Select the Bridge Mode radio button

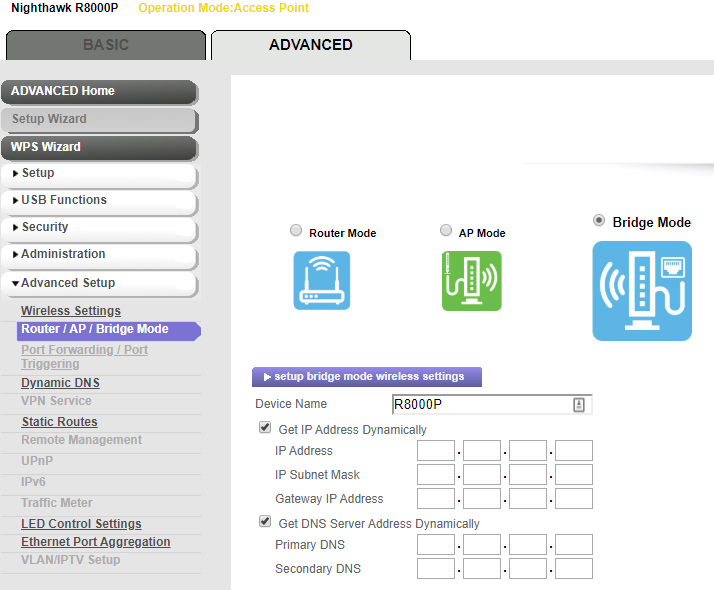click(599, 221)
